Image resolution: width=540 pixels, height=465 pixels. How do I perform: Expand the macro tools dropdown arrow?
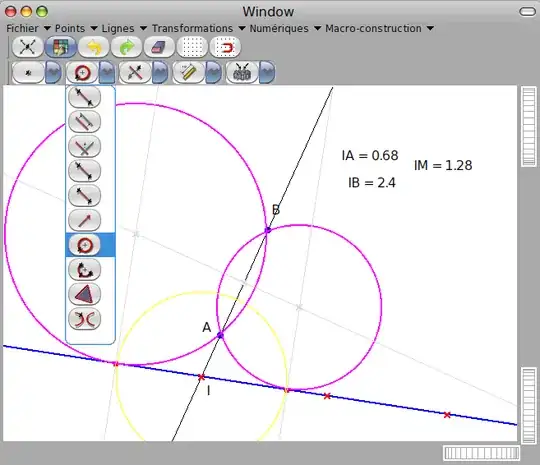click(x=267, y=73)
